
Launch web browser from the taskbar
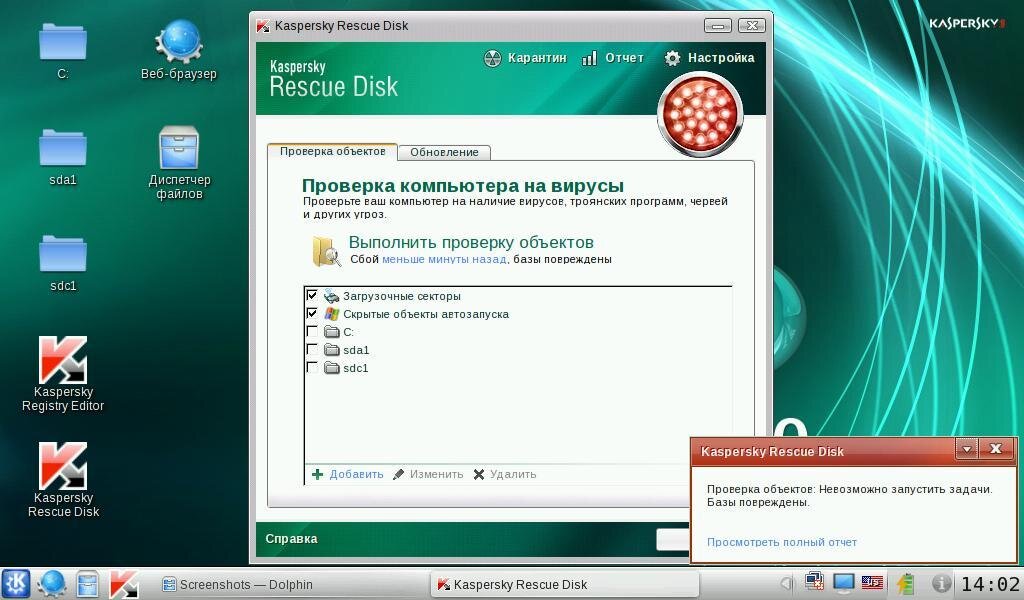tap(52, 583)
